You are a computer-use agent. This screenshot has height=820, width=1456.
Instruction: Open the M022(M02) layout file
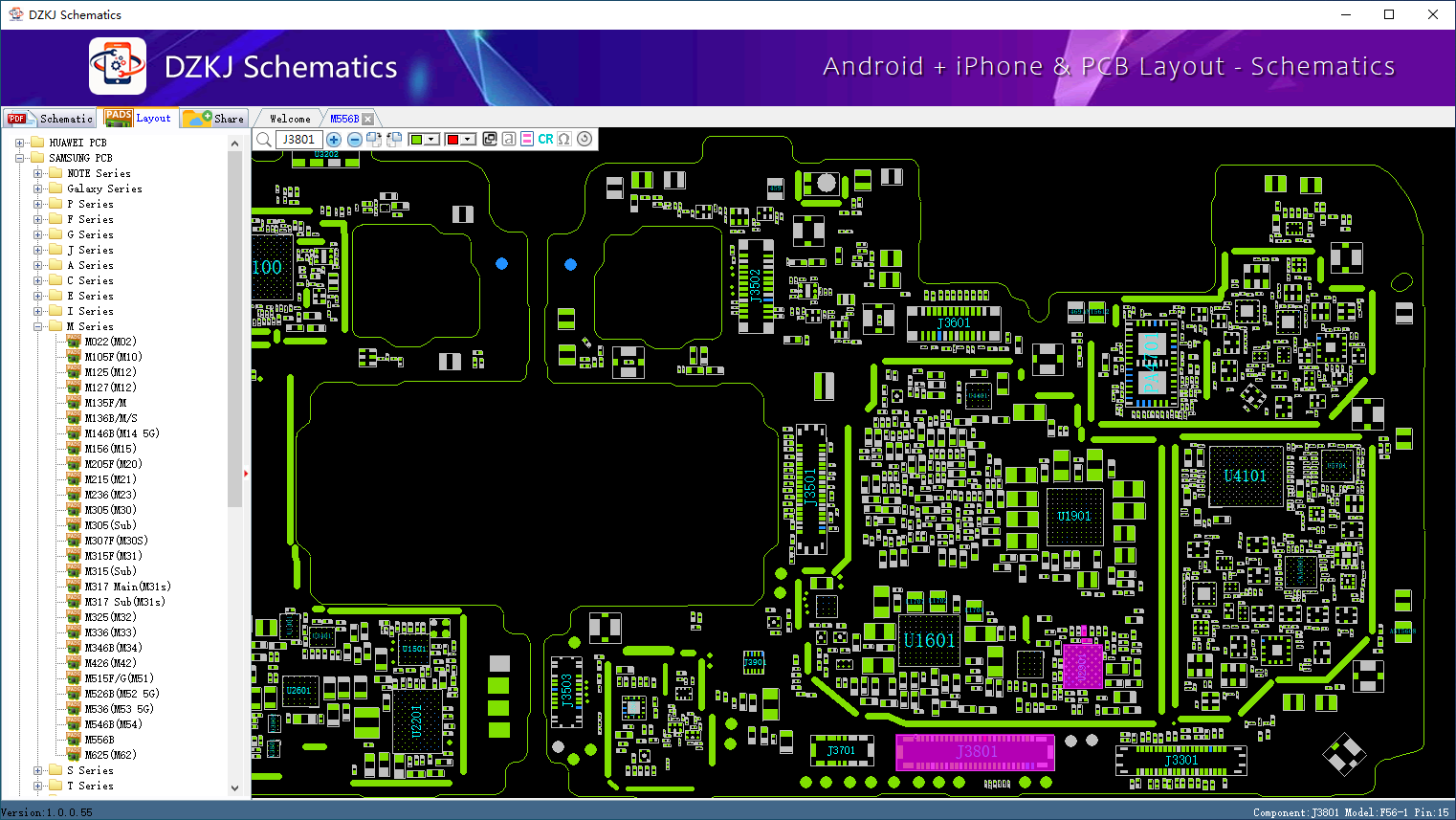point(110,342)
